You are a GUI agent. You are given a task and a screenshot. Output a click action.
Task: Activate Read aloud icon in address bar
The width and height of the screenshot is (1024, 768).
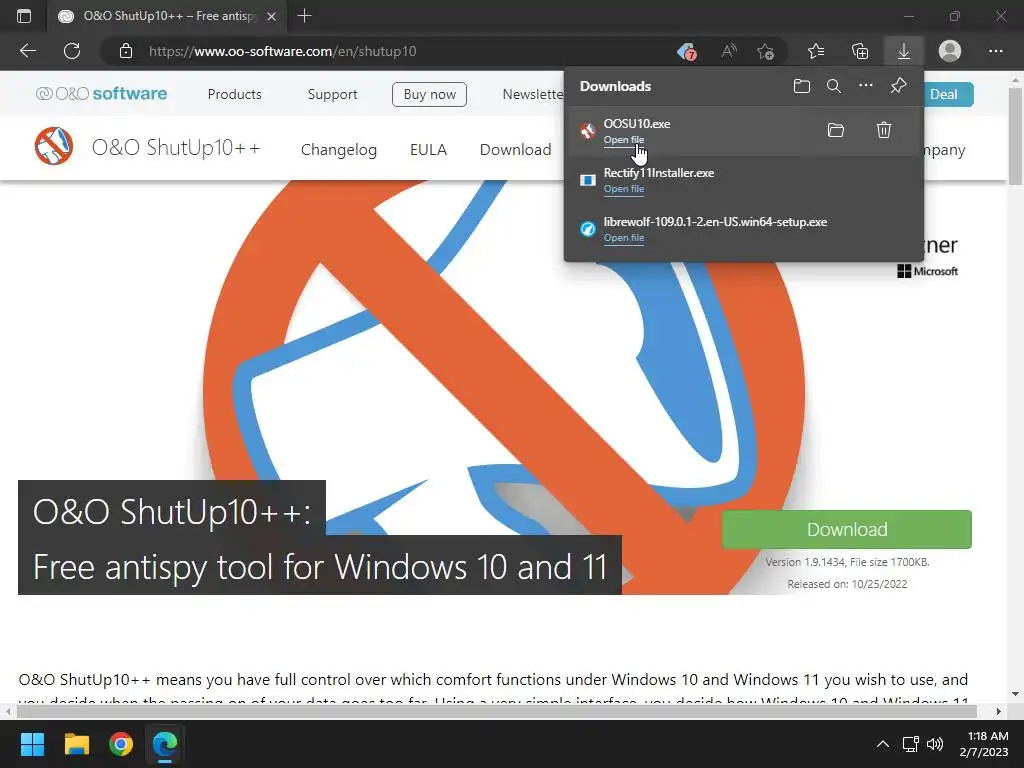(729, 51)
